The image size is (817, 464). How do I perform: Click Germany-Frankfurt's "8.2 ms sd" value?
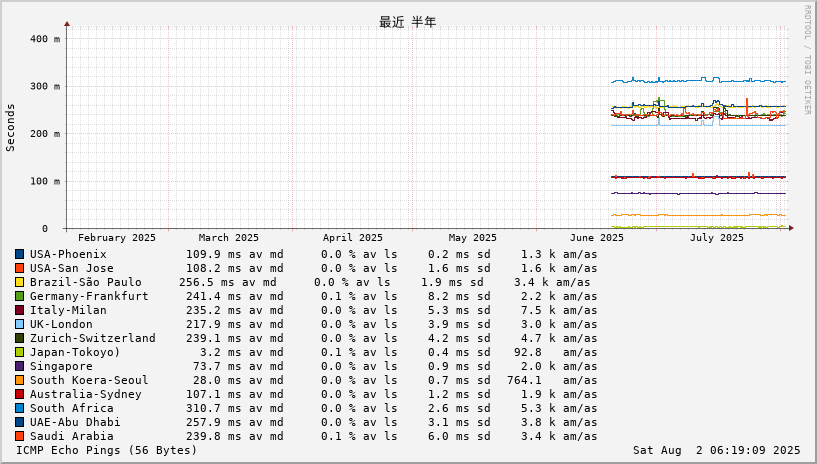click(x=459, y=296)
